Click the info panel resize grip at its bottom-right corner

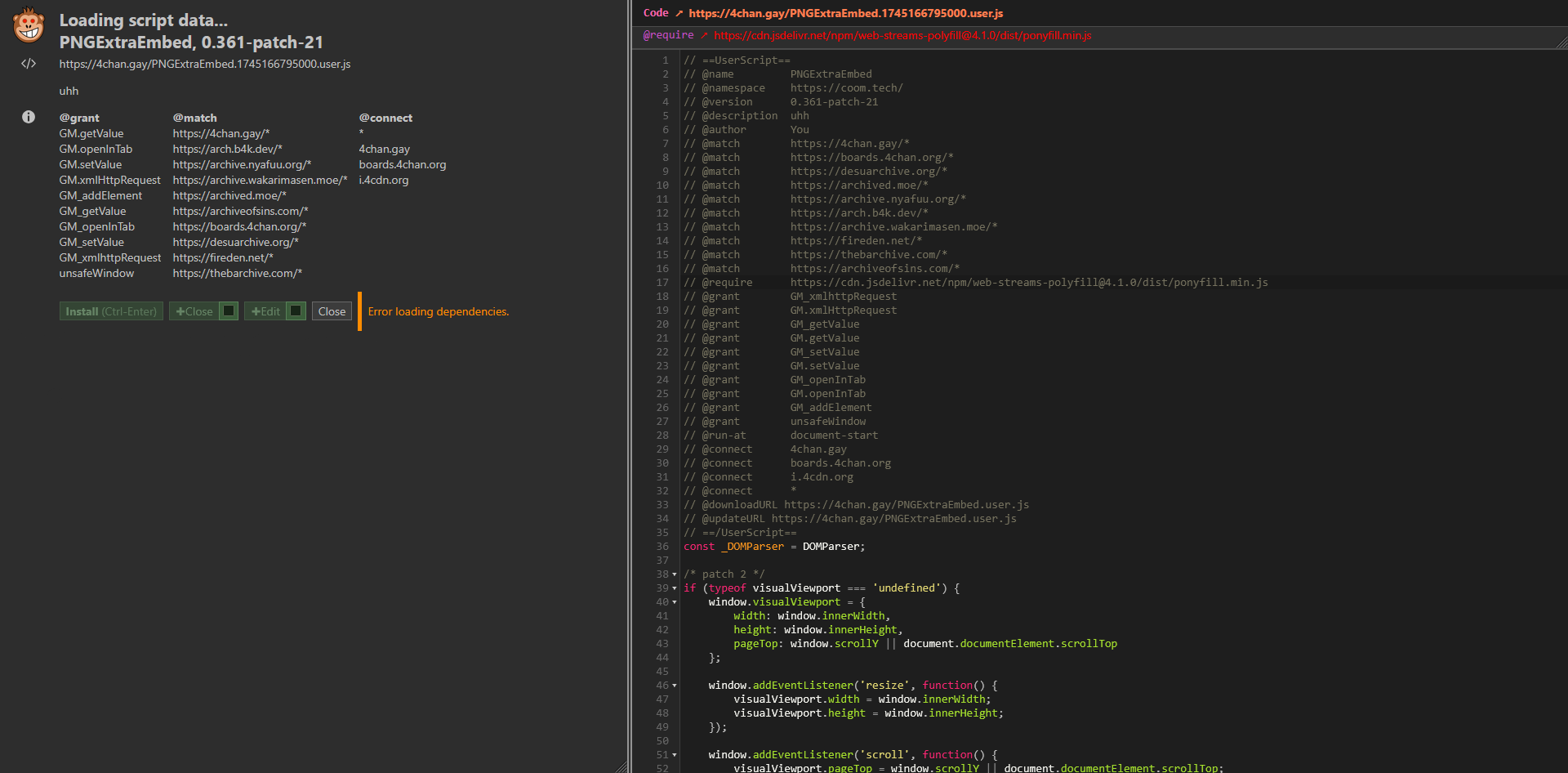622,766
